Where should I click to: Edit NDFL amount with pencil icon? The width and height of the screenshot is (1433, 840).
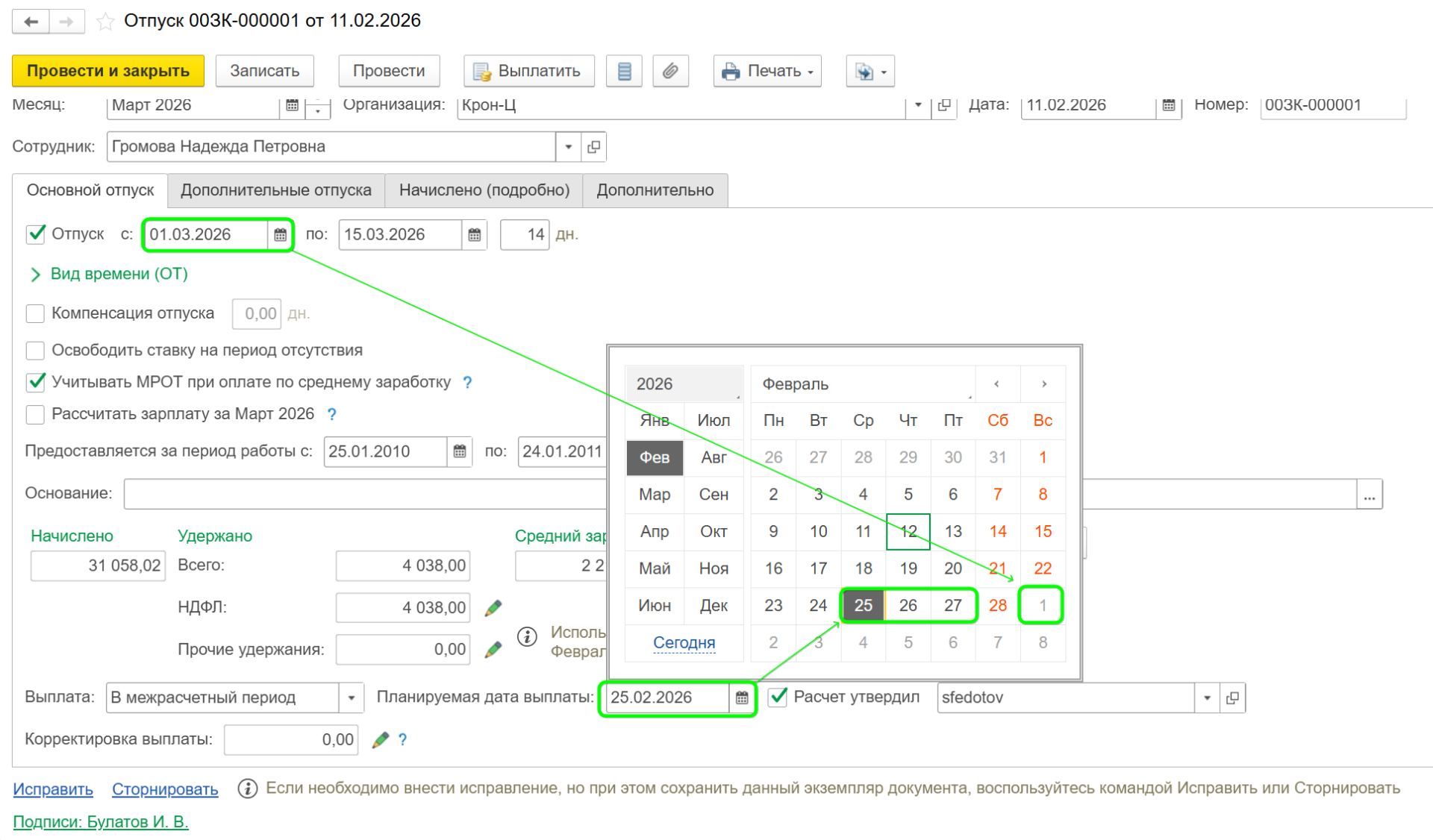(x=493, y=608)
